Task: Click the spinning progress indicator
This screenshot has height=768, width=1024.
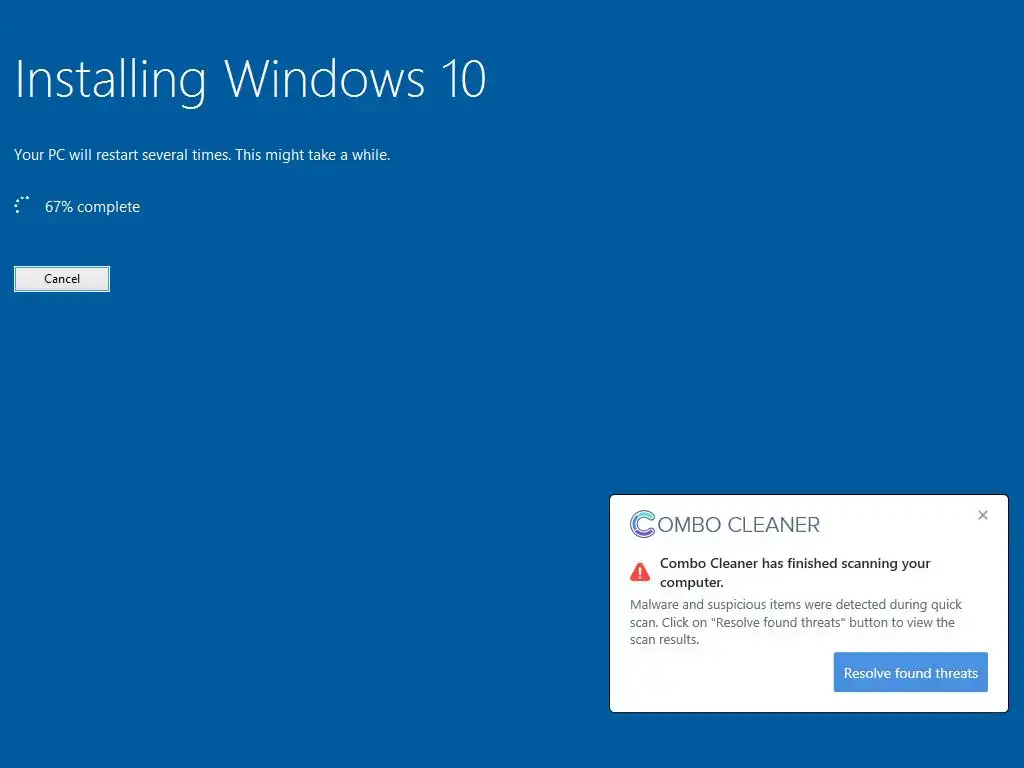Action: (x=22, y=206)
